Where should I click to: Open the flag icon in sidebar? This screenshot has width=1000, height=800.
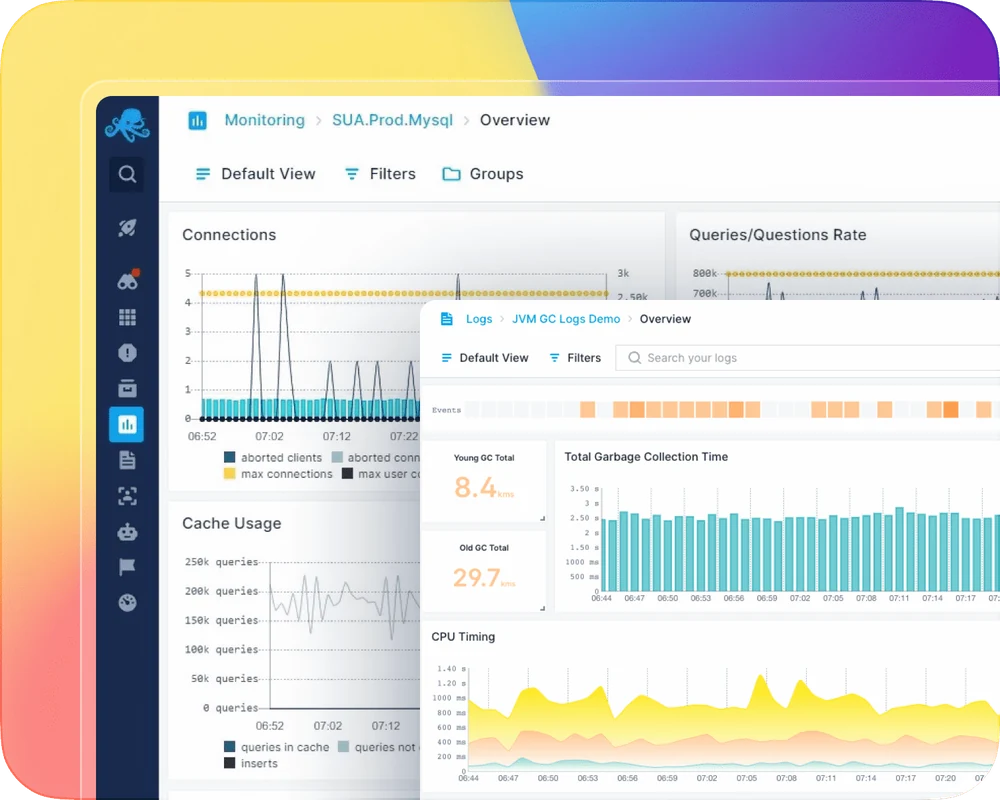point(127,567)
